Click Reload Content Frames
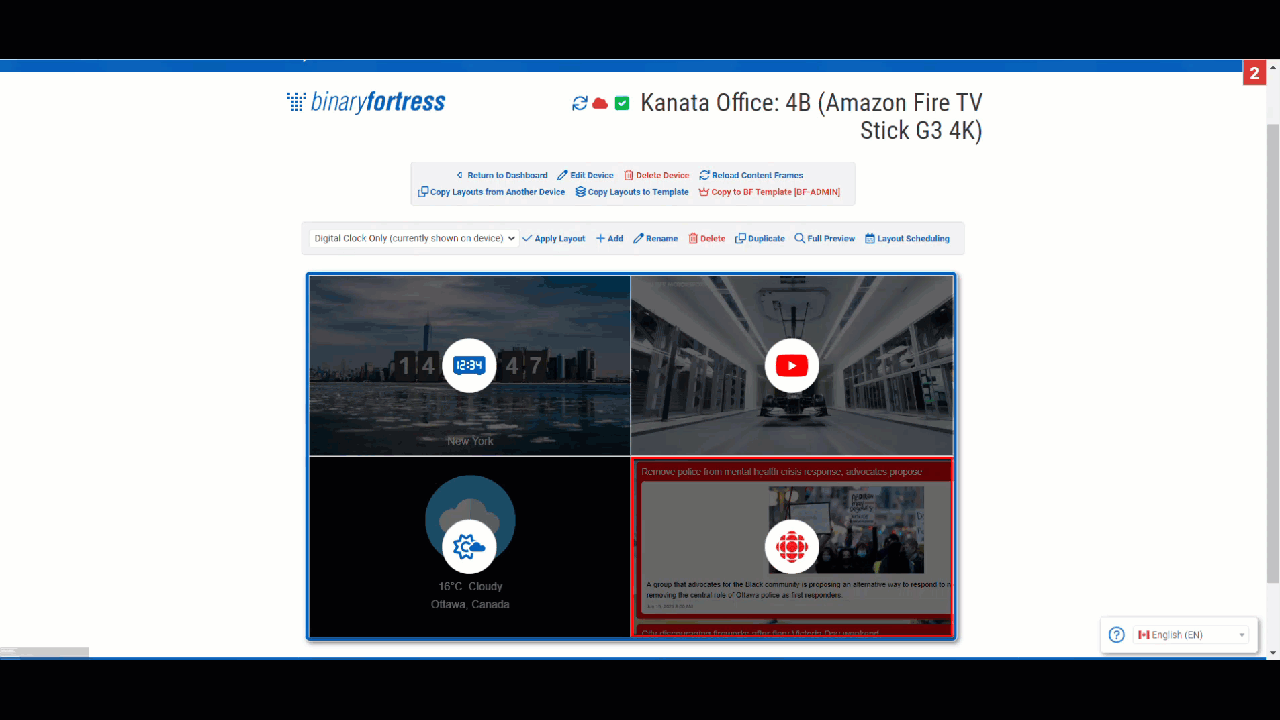Image resolution: width=1280 pixels, height=720 pixels. (x=751, y=175)
